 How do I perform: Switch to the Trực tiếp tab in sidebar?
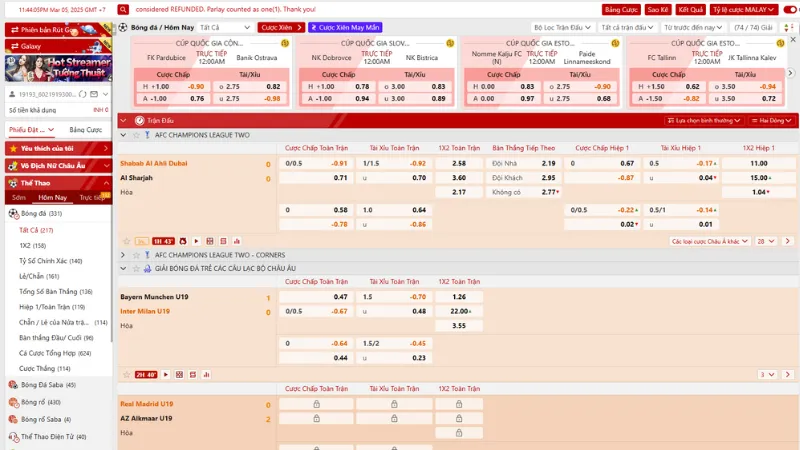(x=91, y=198)
